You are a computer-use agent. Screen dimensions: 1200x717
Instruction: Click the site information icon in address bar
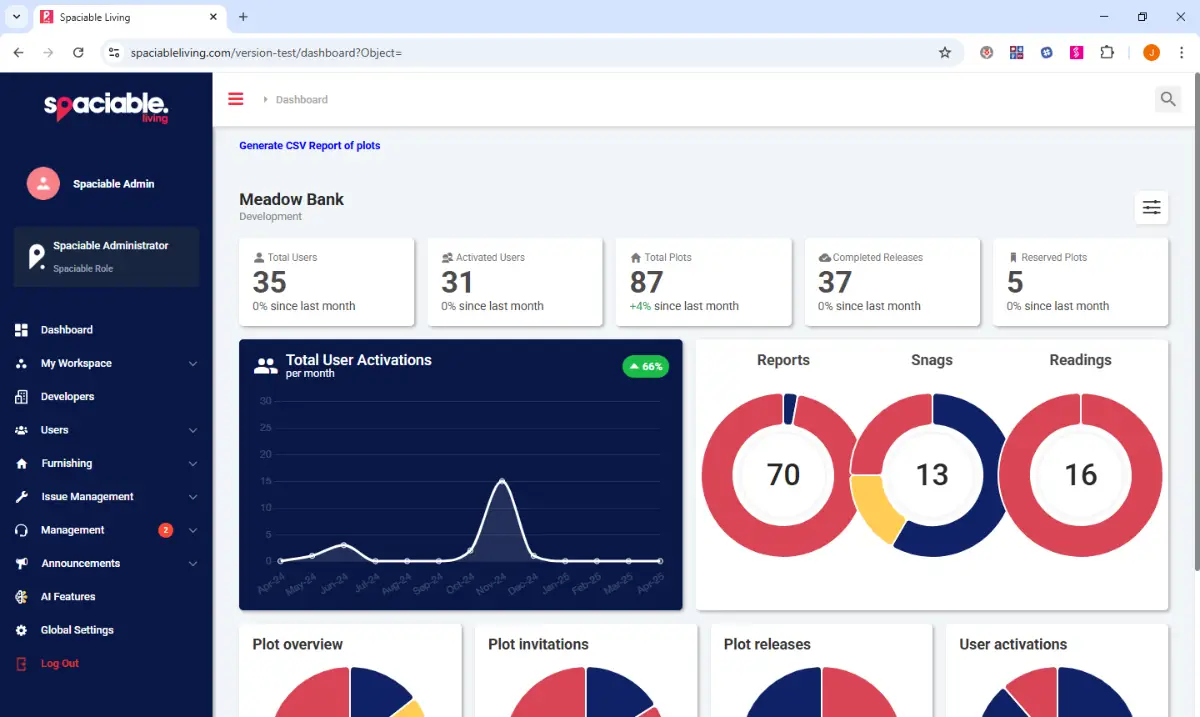(x=113, y=52)
